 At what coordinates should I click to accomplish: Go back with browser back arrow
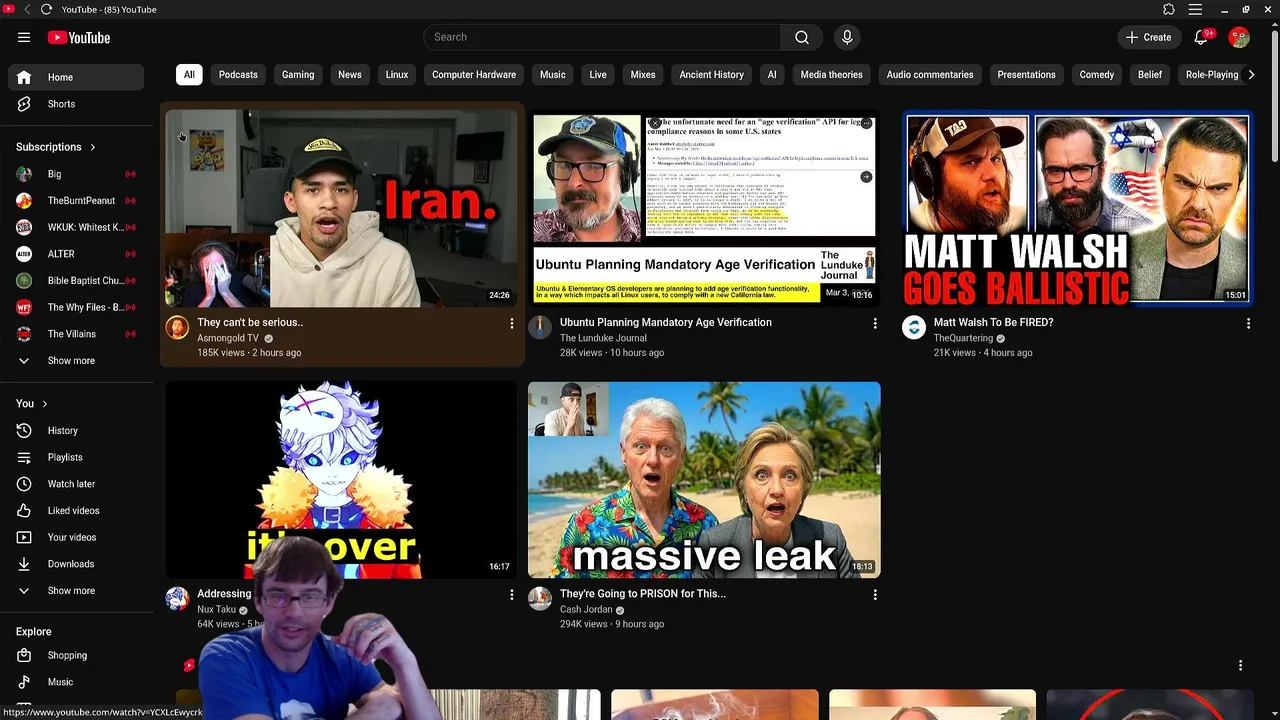click(27, 9)
